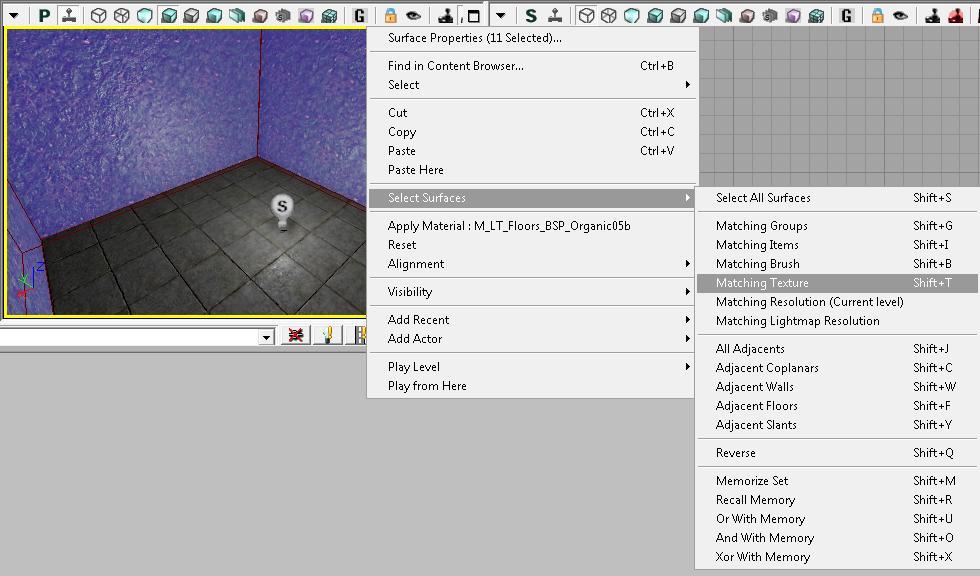
Task: Toggle the eye visibility option in perspective viewport
Action: pos(413,16)
